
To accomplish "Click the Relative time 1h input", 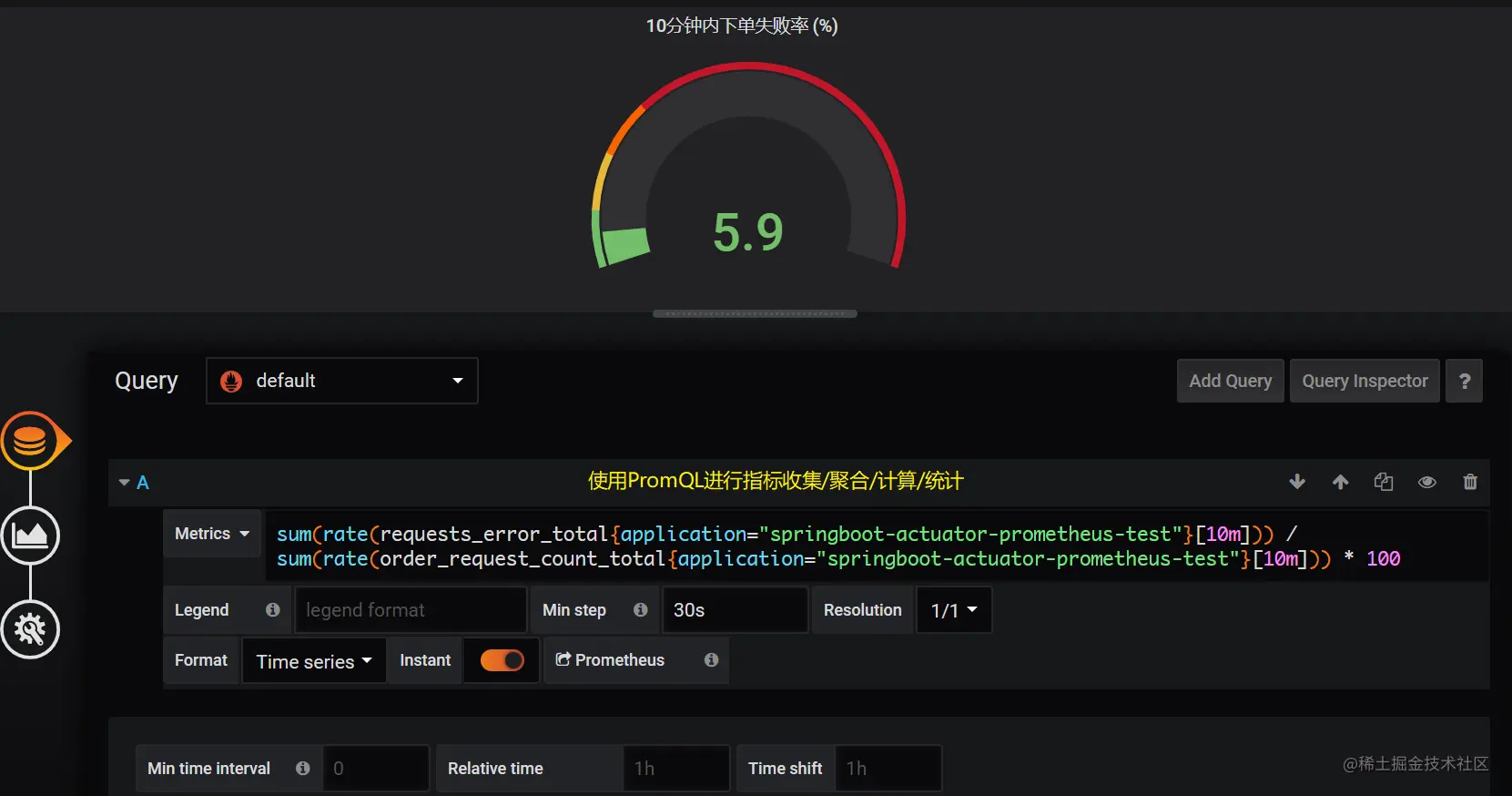I will [x=676, y=769].
